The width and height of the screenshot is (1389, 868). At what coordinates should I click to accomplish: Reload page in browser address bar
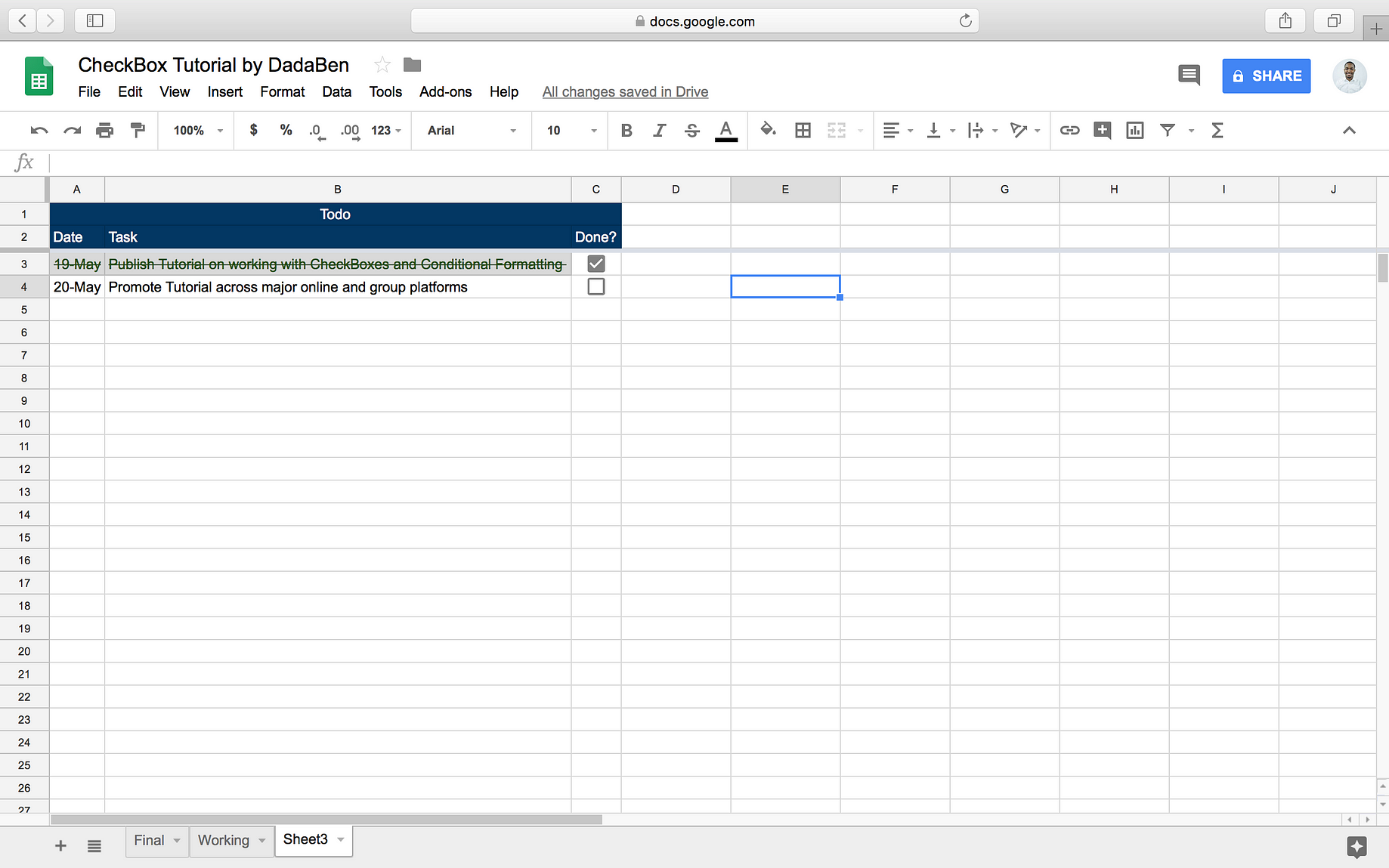click(965, 21)
